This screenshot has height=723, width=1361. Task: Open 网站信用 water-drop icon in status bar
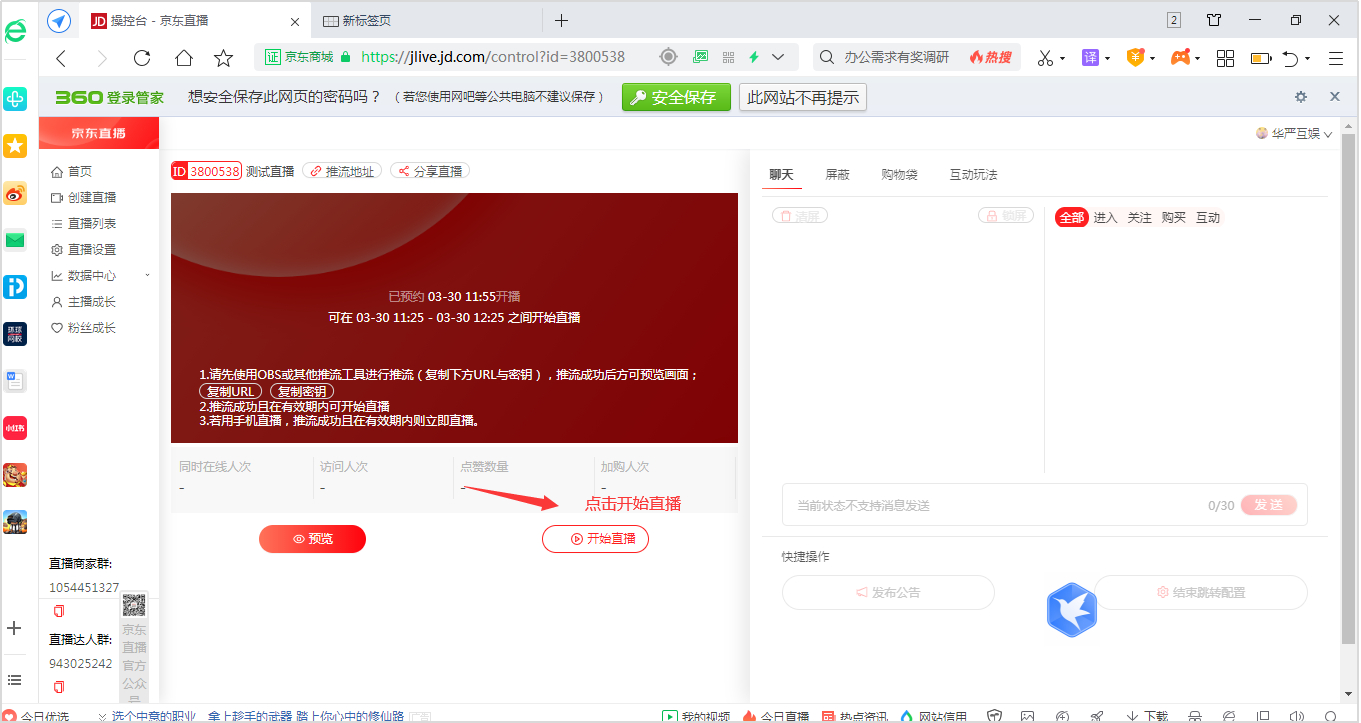click(x=904, y=716)
